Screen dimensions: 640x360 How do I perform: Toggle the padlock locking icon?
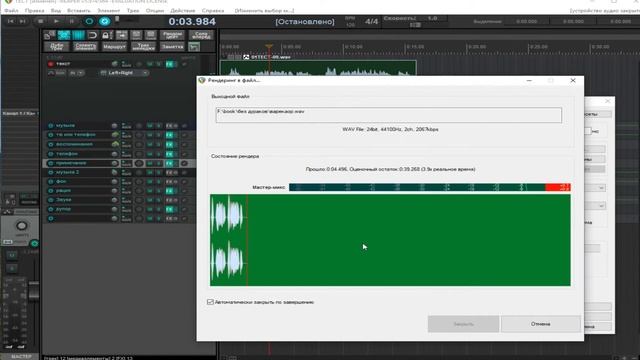click(x=107, y=35)
